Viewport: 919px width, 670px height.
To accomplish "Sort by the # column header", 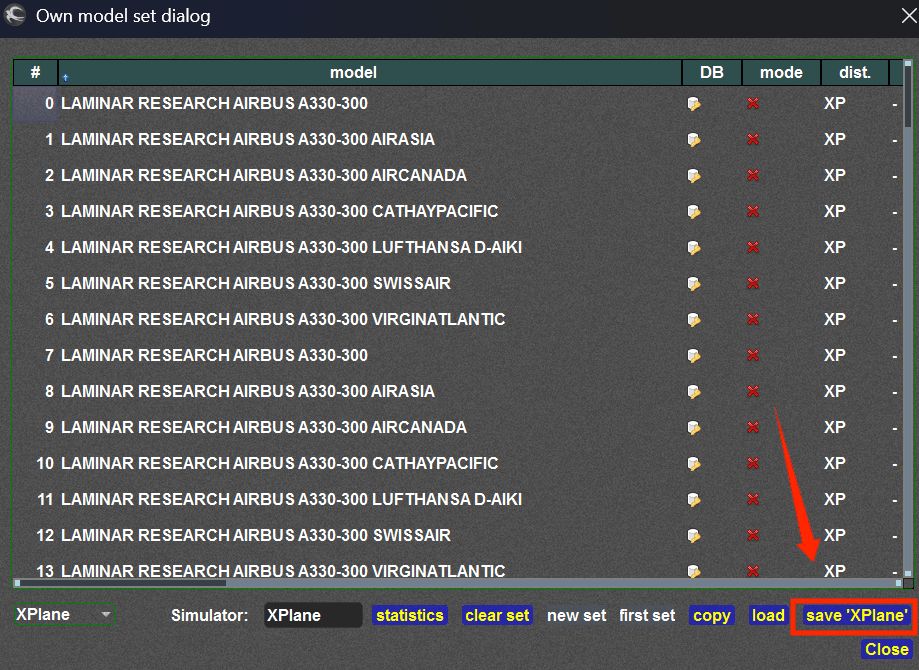I will coord(35,73).
